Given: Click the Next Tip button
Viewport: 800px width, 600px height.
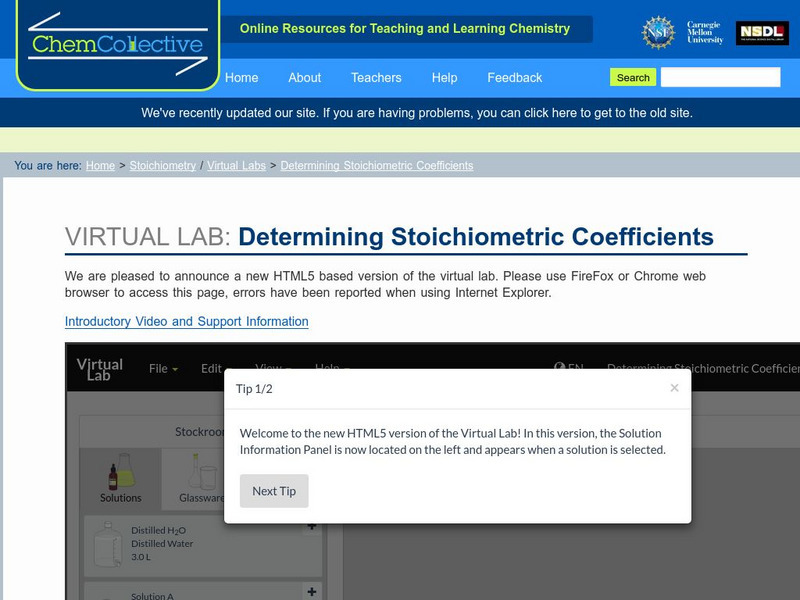Looking at the screenshot, I should click(x=274, y=491).
